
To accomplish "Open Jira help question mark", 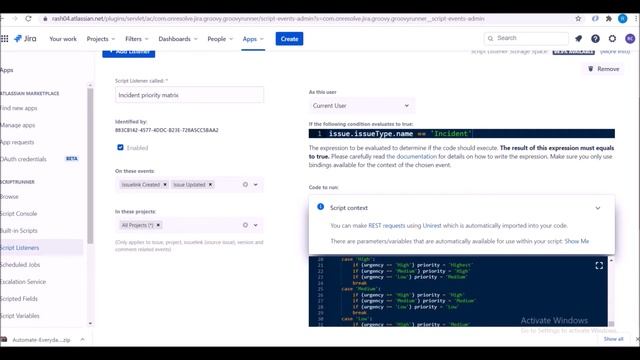I will pos(595,39).
